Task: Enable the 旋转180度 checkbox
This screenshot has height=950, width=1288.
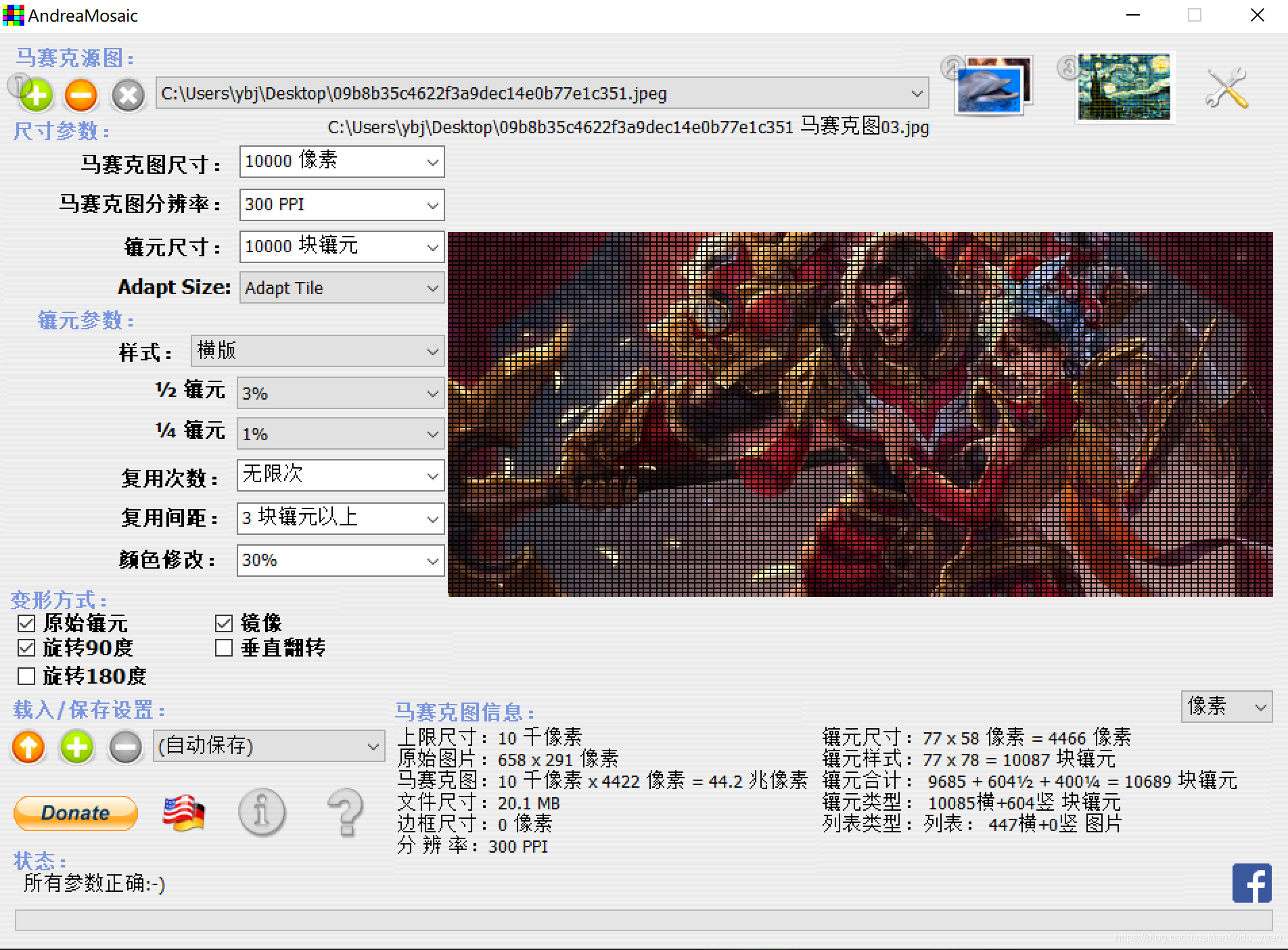Action: [x=26, y=675]
